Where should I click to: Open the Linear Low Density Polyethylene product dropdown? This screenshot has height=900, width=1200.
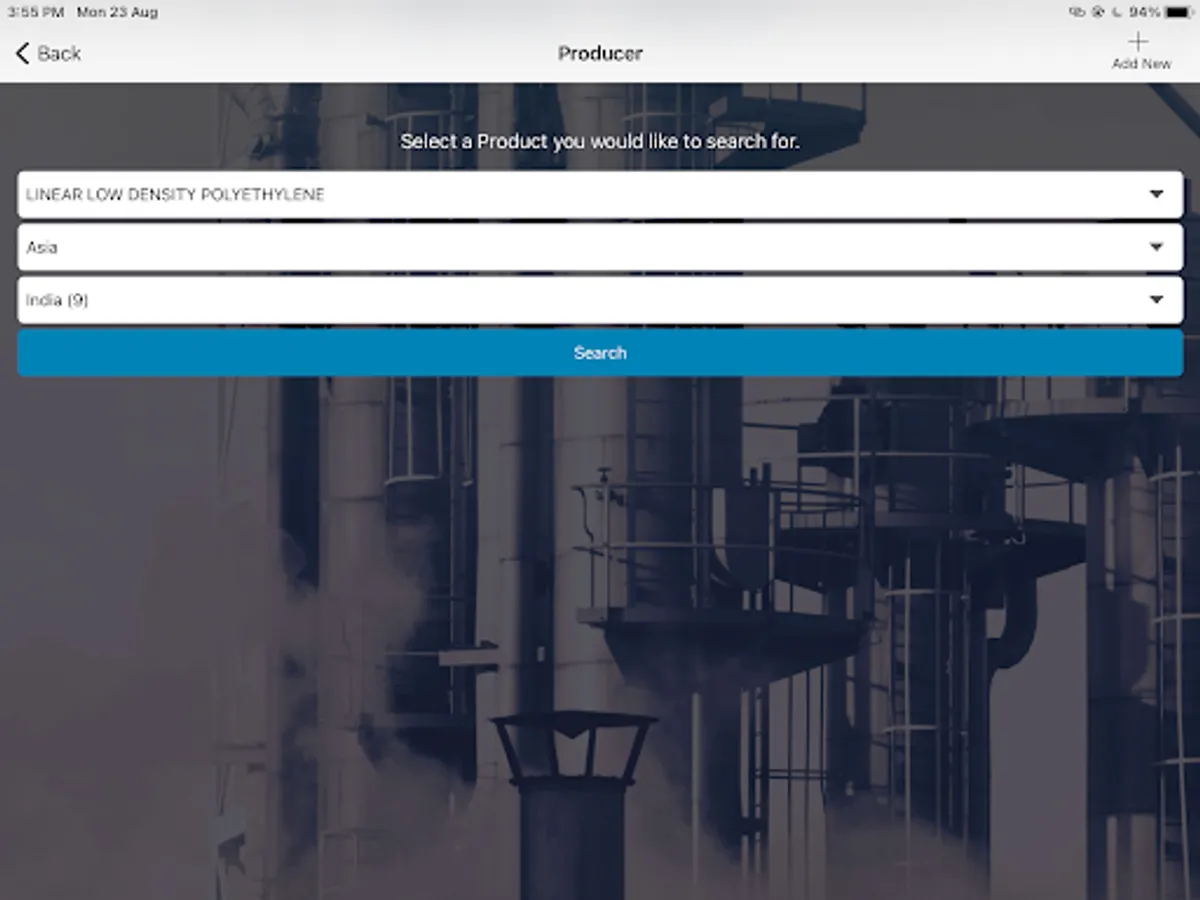click(x=600, y=194)
